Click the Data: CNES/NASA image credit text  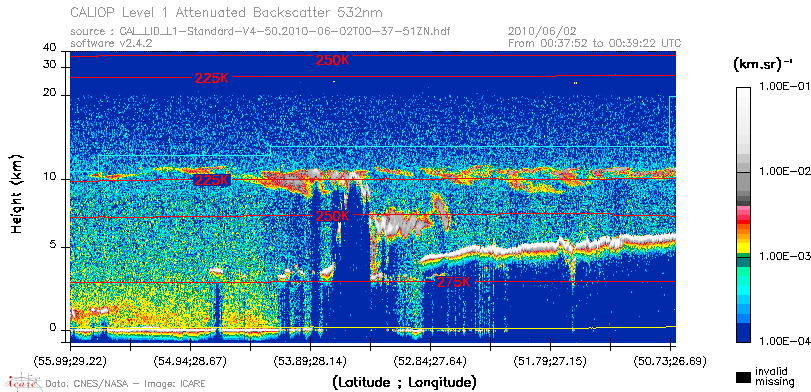pyautogui.click(x=125, y=384)
